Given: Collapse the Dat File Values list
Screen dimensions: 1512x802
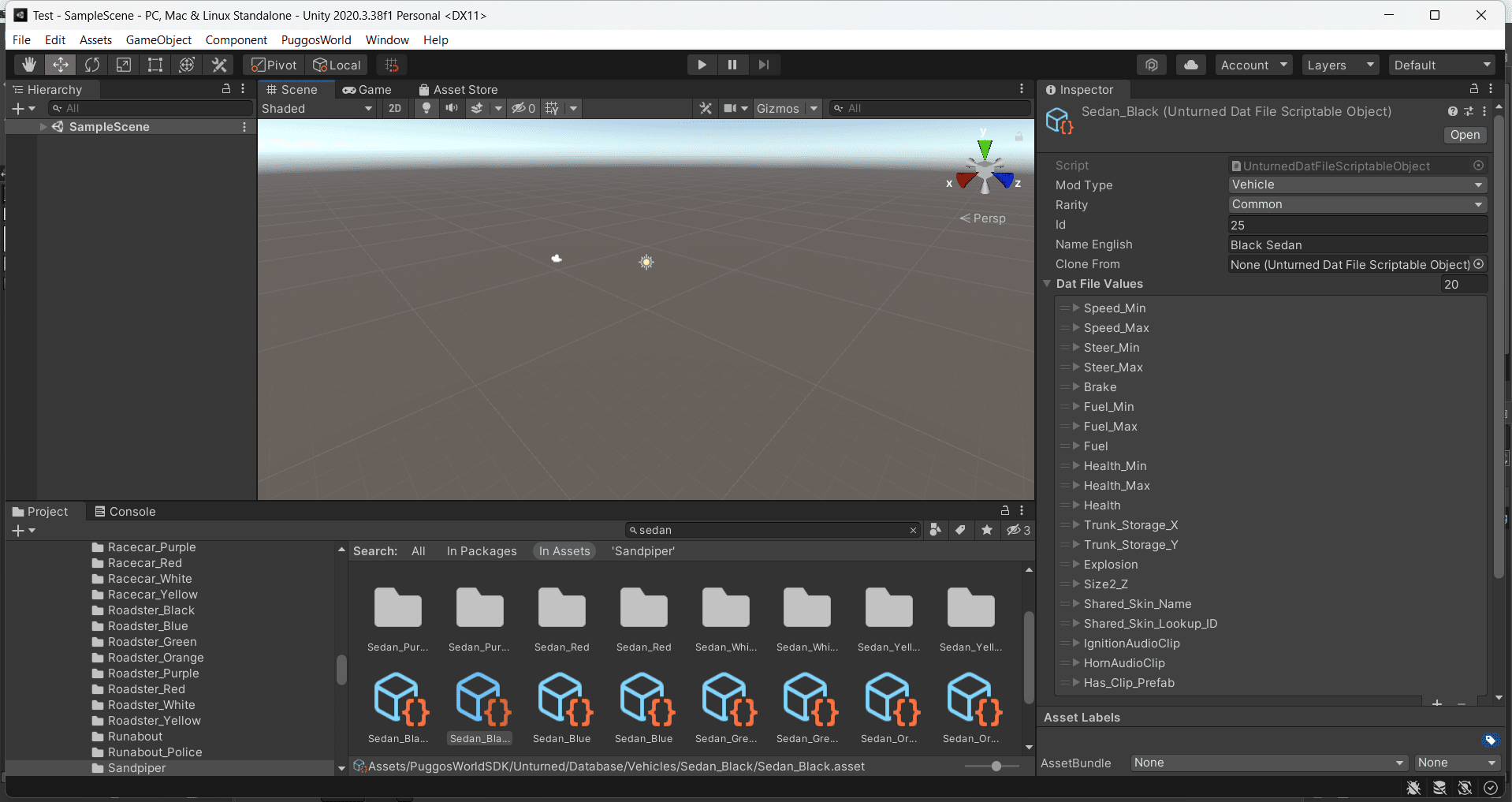Looking at the screenshot, I should coord(1047,283).
